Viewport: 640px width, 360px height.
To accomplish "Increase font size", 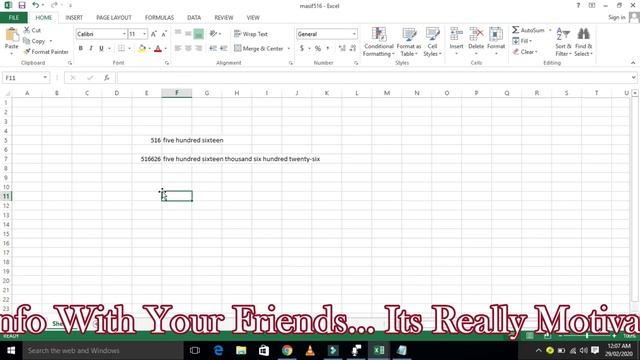I will coord(153,34).
